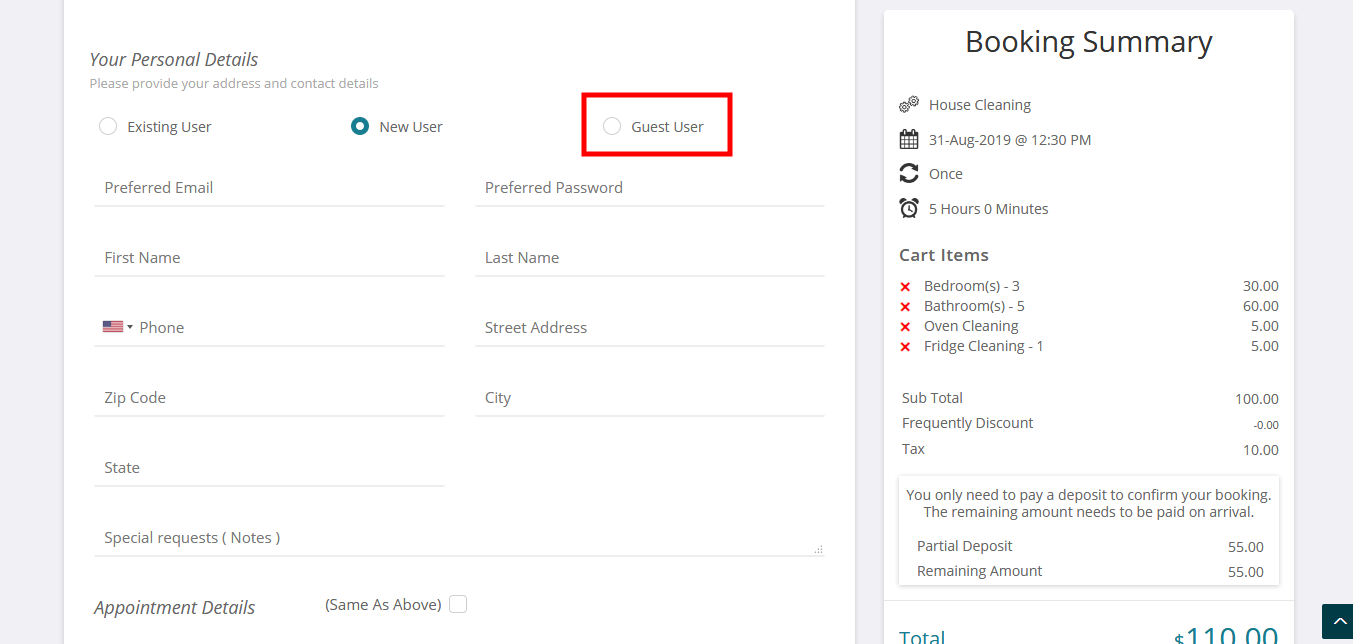The image size is (1353, 644).
Task: Open the phone country flag dropdown
Action: 117,327
